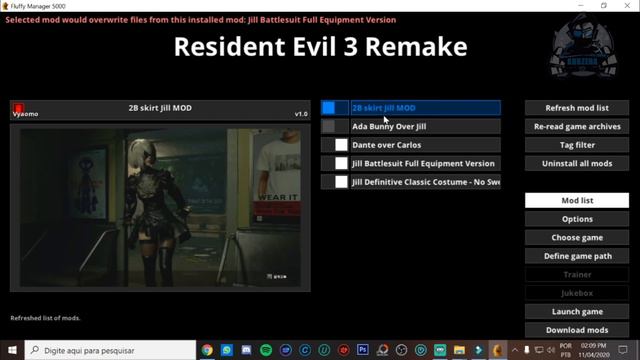Open WhatsApp from the taskbar
The image size is (640, 360).
pyautogui.click(x=227, y=350)
